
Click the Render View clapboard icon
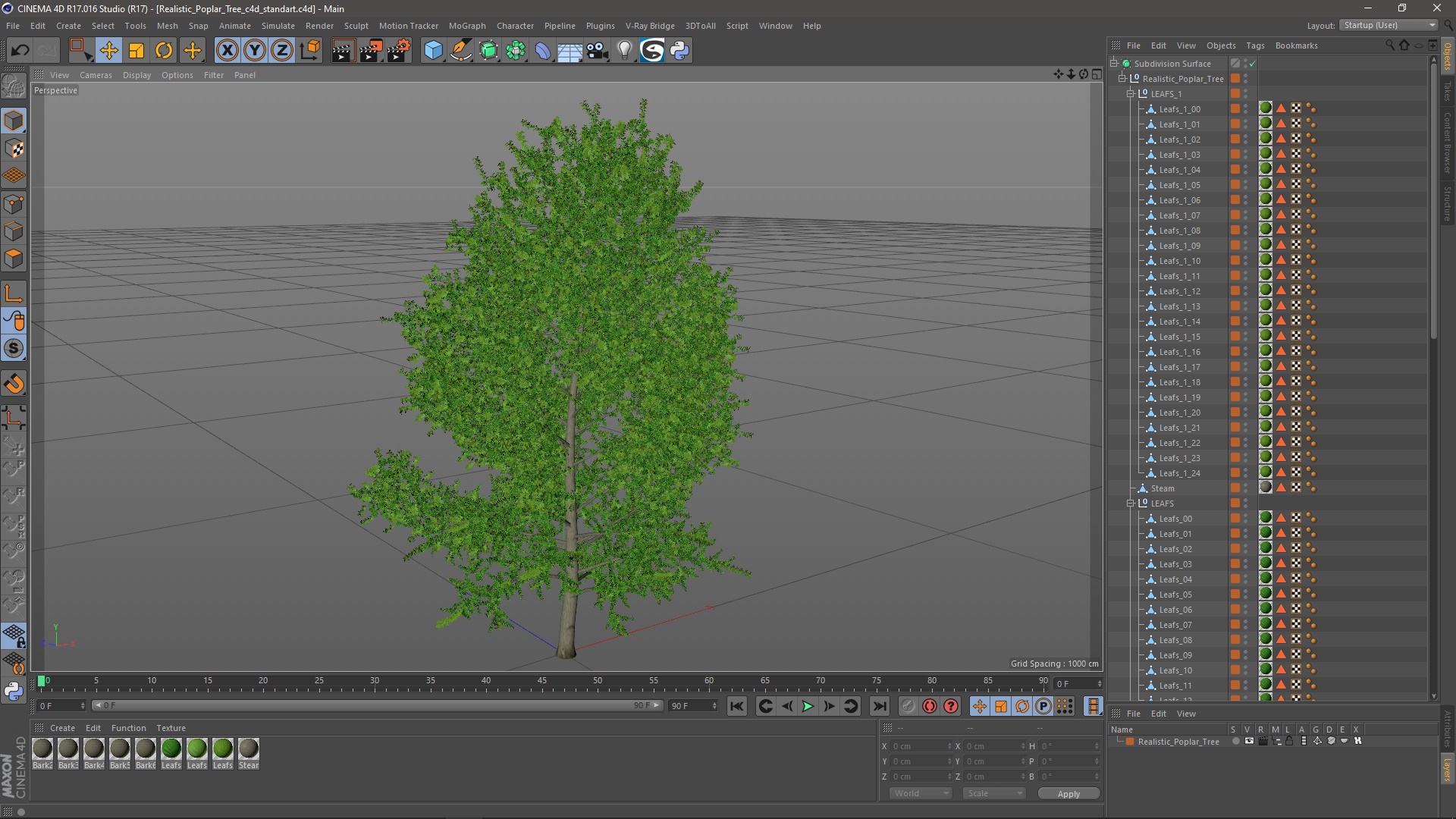pyautogui.click(x=343, y=51)
